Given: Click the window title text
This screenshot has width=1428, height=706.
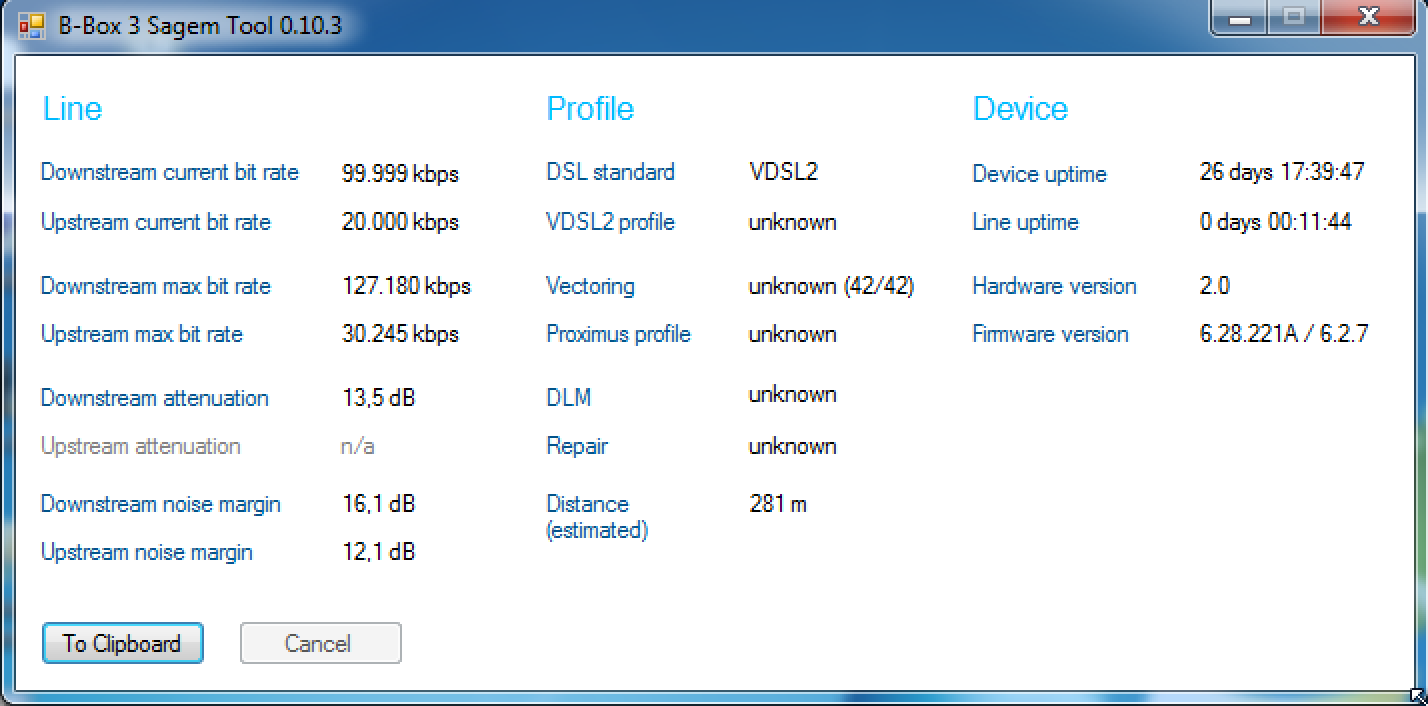Looking at the screenshot, I should click(x=200, y=25).
